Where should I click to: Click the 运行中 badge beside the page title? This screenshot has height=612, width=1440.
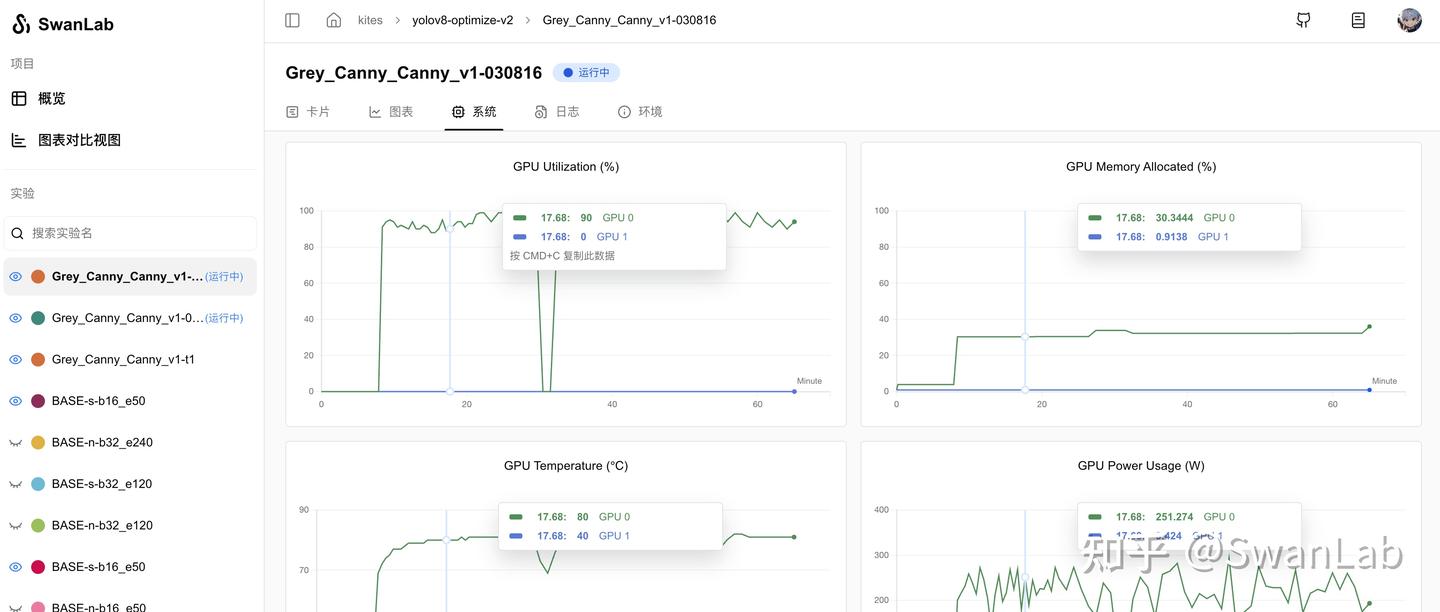587,73
